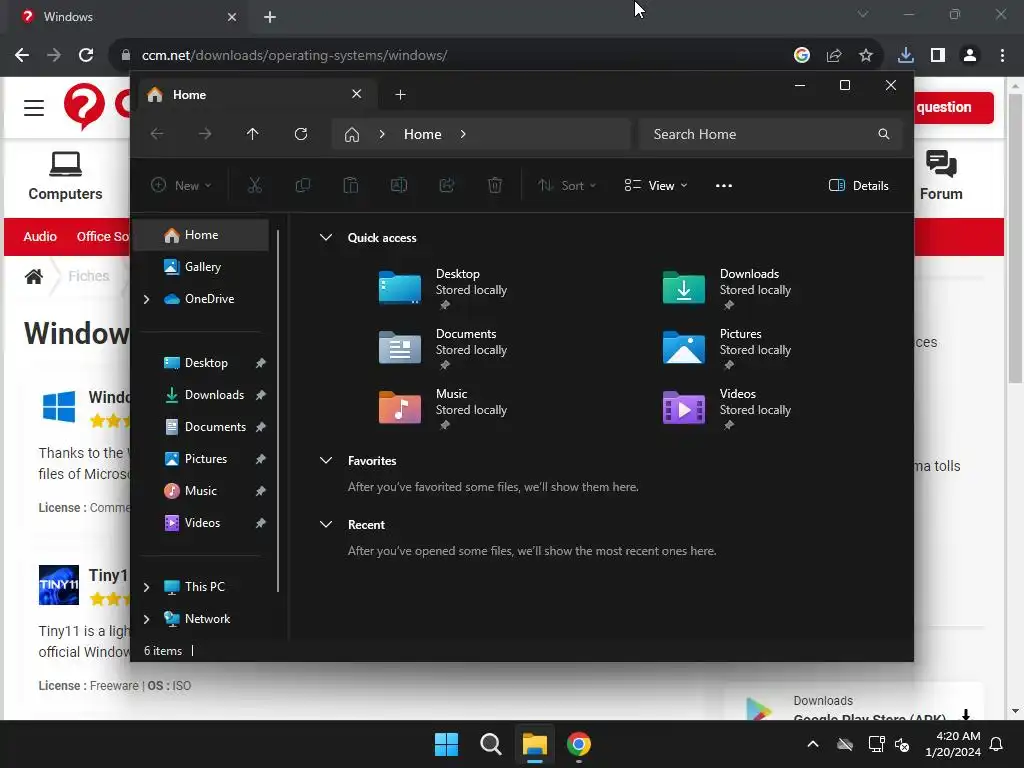
Task: Open the Sort dropdown
Action: (567, 185)
